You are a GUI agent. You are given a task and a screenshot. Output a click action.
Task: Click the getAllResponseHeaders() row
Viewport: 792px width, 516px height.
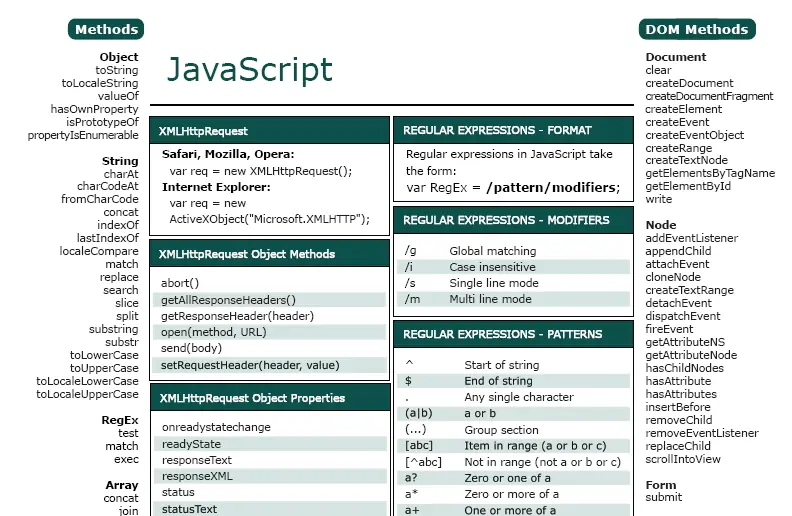[x=270, y=300]
